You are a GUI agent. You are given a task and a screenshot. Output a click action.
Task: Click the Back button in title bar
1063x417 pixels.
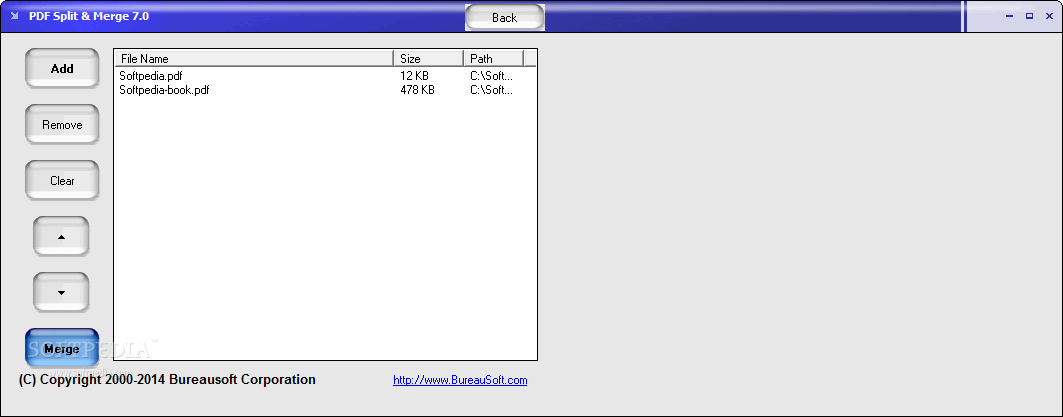pos(504,18)
